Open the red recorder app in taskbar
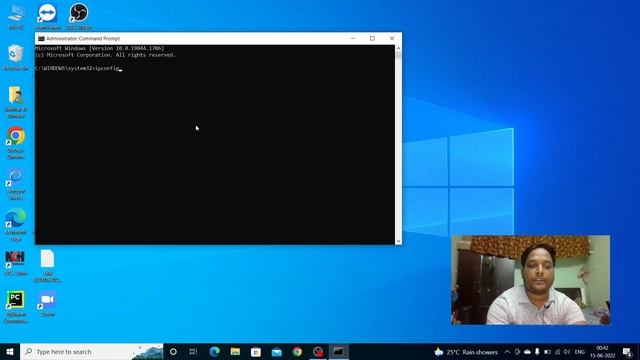Image resolution: width=640 pixels, height=360 pixels. (x=318, y=351)
